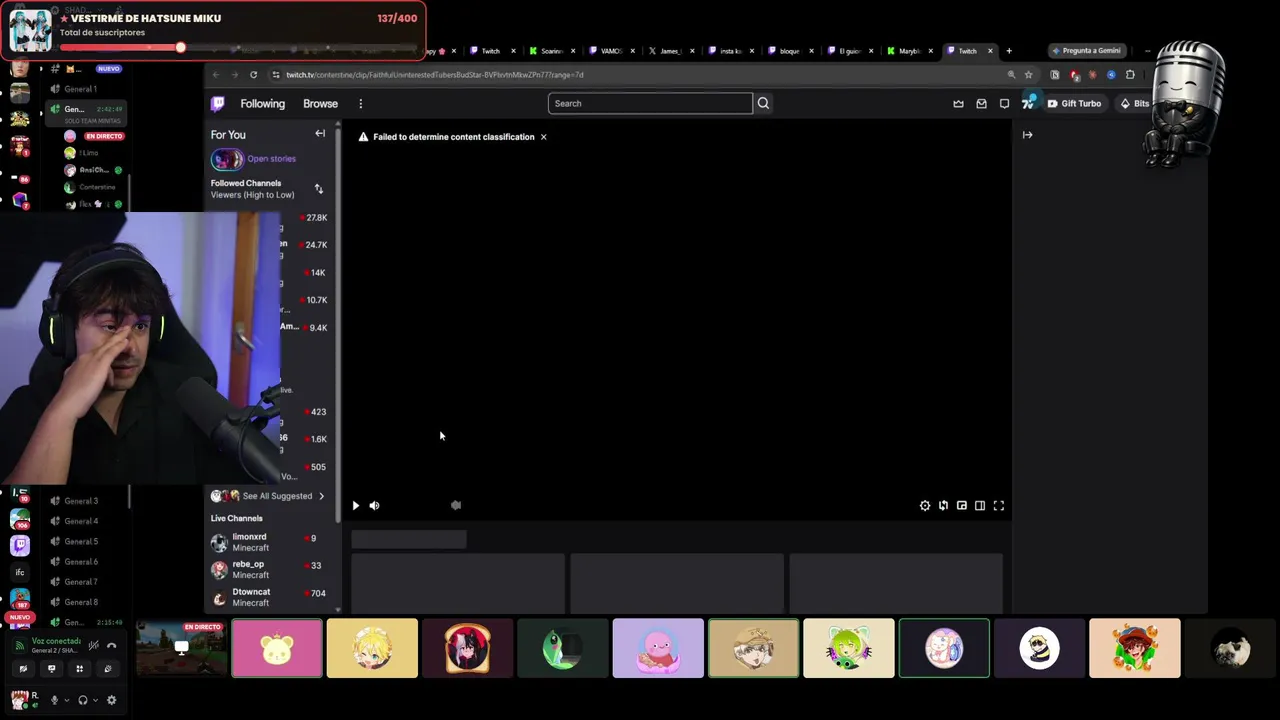1280x720 pixels.
Task: Play the clip in the video player
Action: coord(355,506)
